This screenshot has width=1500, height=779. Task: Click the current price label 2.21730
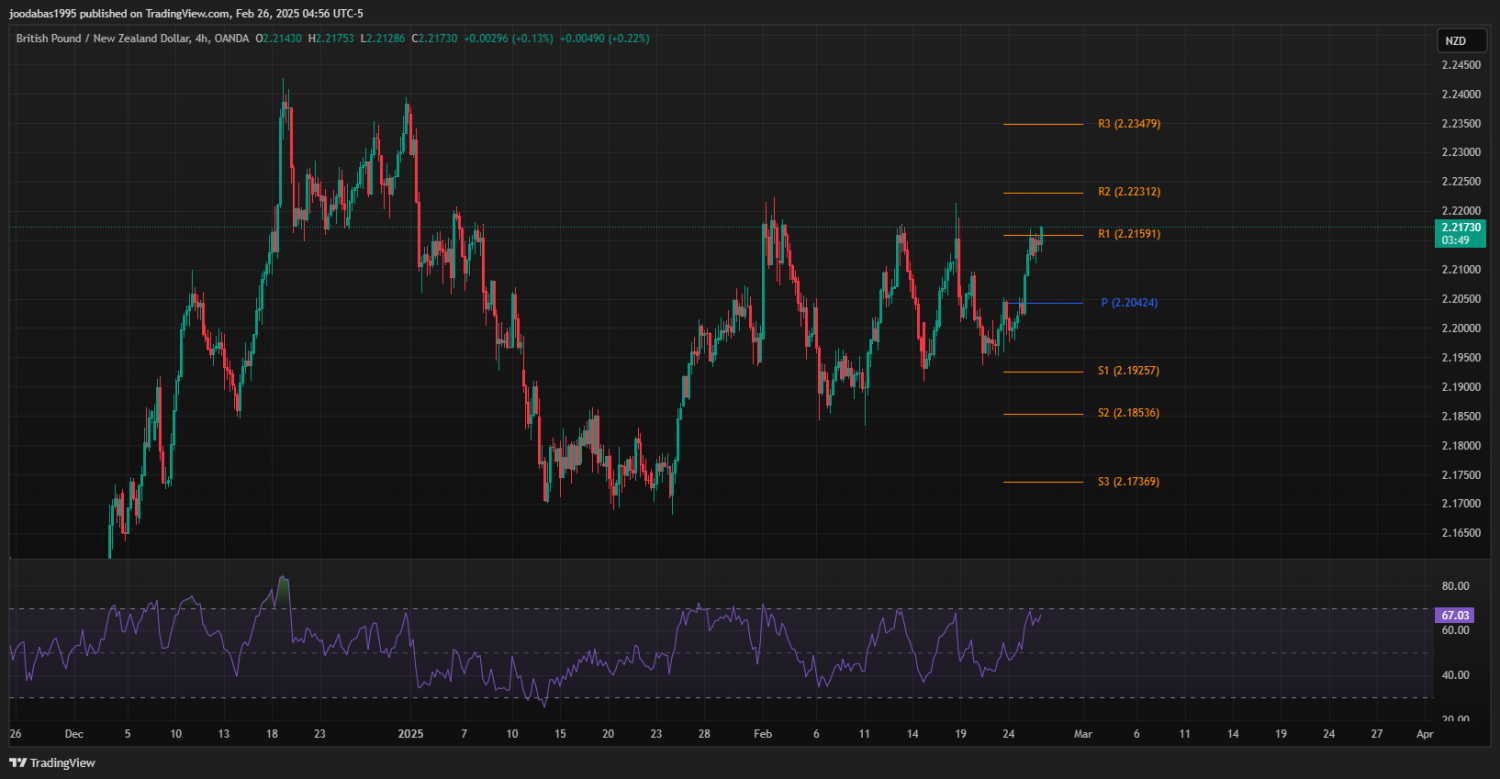pyautogui.click(x=1460, y=228)
